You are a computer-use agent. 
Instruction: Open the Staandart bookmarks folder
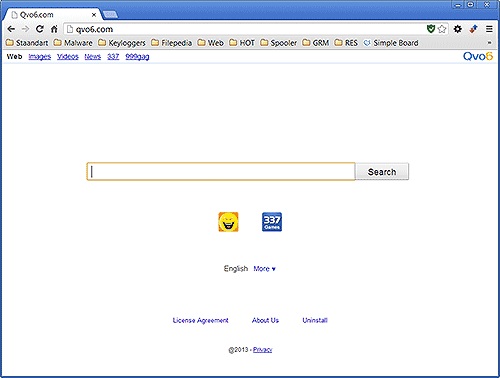(27, 43)
